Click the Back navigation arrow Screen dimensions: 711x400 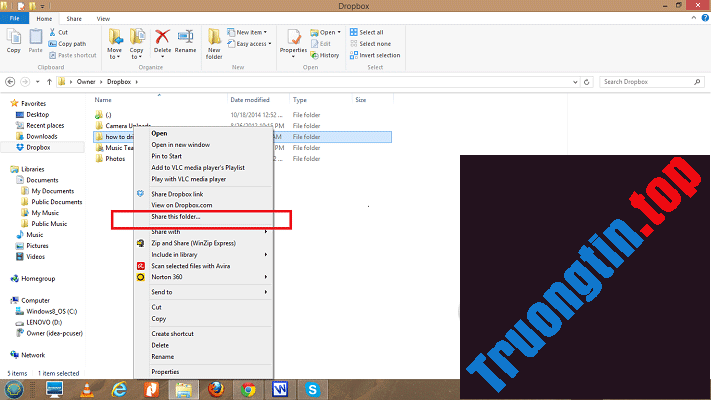pyautogui.click(x=10, y=82)
